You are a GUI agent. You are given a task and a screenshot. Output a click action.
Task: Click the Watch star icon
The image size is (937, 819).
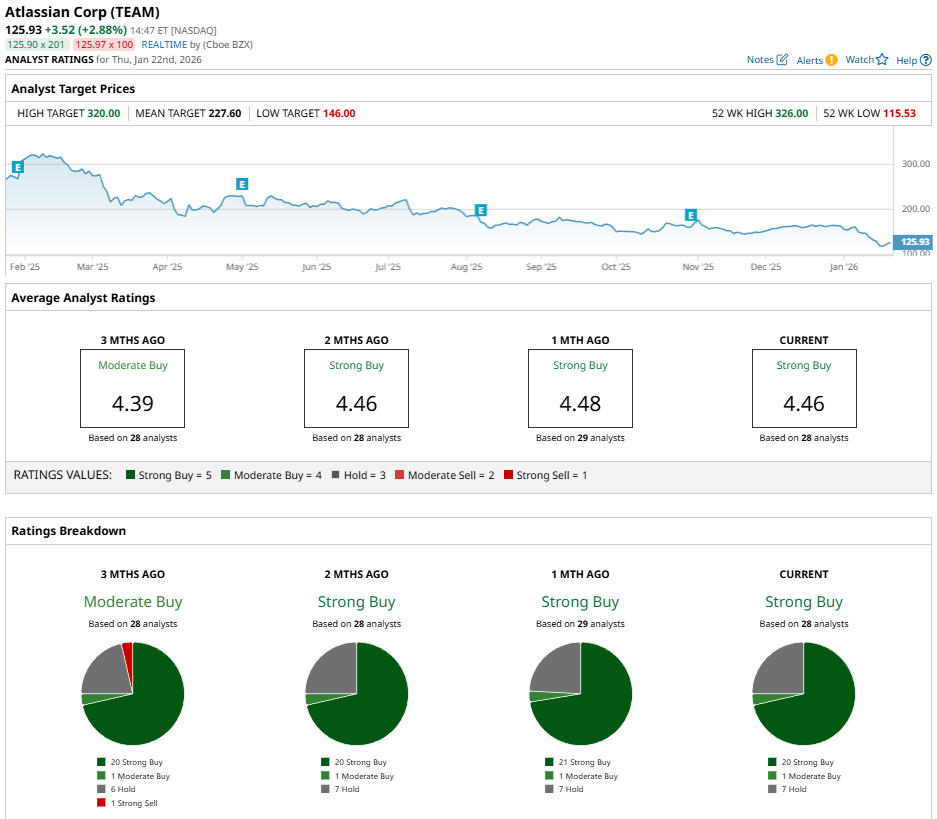882,60
